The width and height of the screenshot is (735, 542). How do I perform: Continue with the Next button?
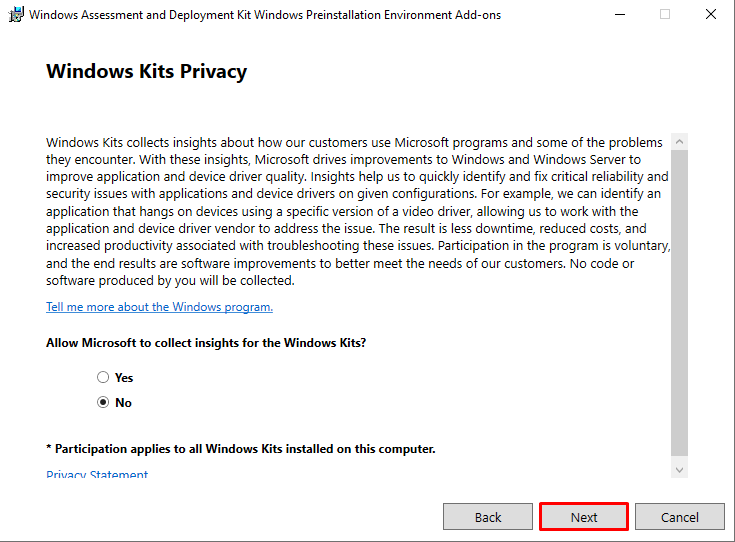tap(584, 517)
